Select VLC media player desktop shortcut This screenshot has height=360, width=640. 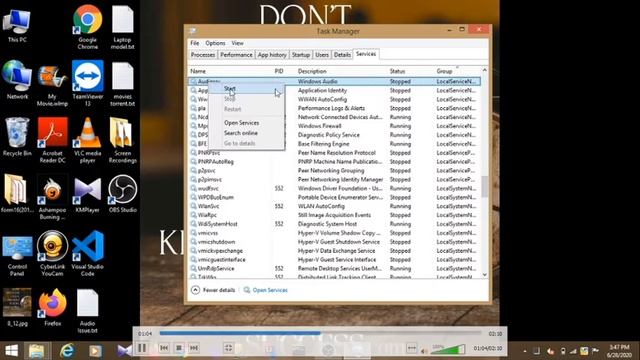pyautogui.click(x=88, y=140)
